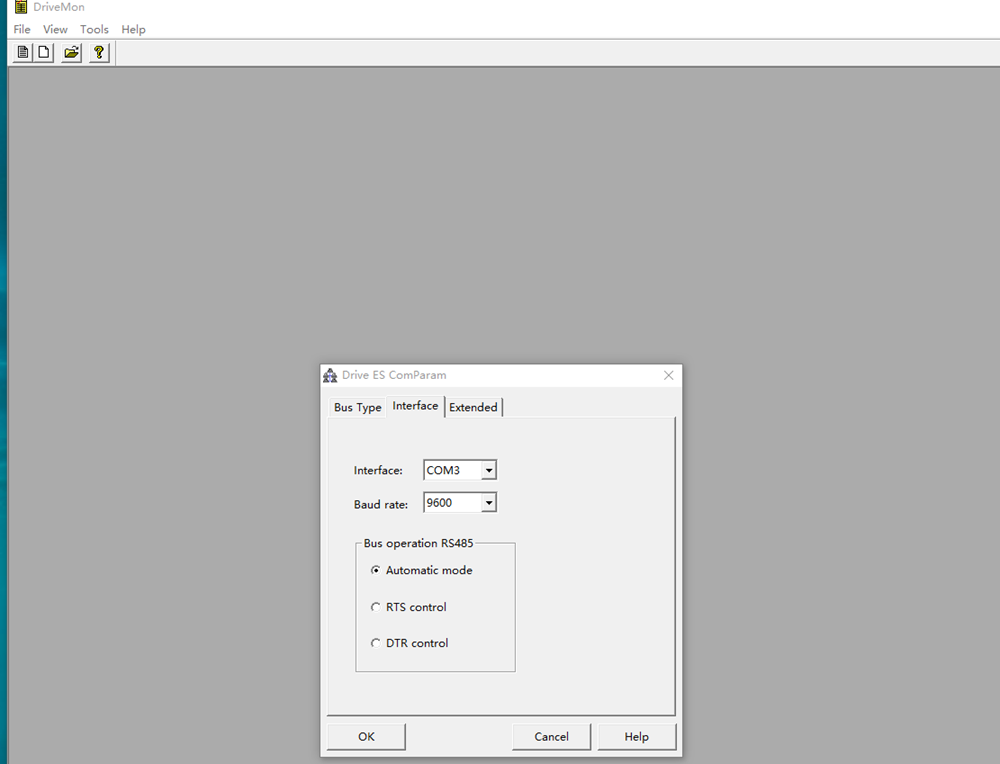1000x764 pixels.
Task: Click the blank page toolbar icon
Action: (44, 53)
